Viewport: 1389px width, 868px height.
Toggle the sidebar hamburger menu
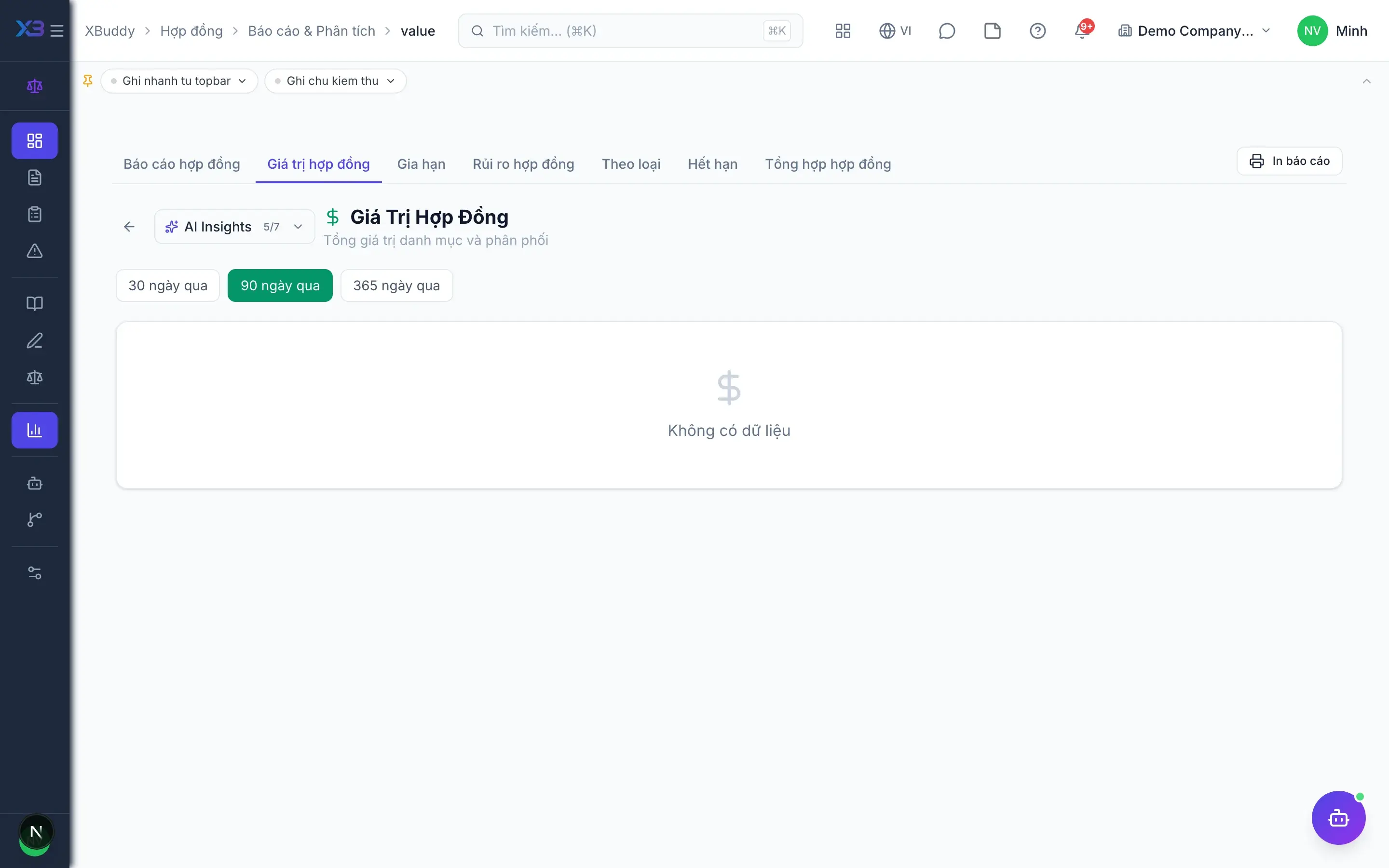tap(57, 30)
